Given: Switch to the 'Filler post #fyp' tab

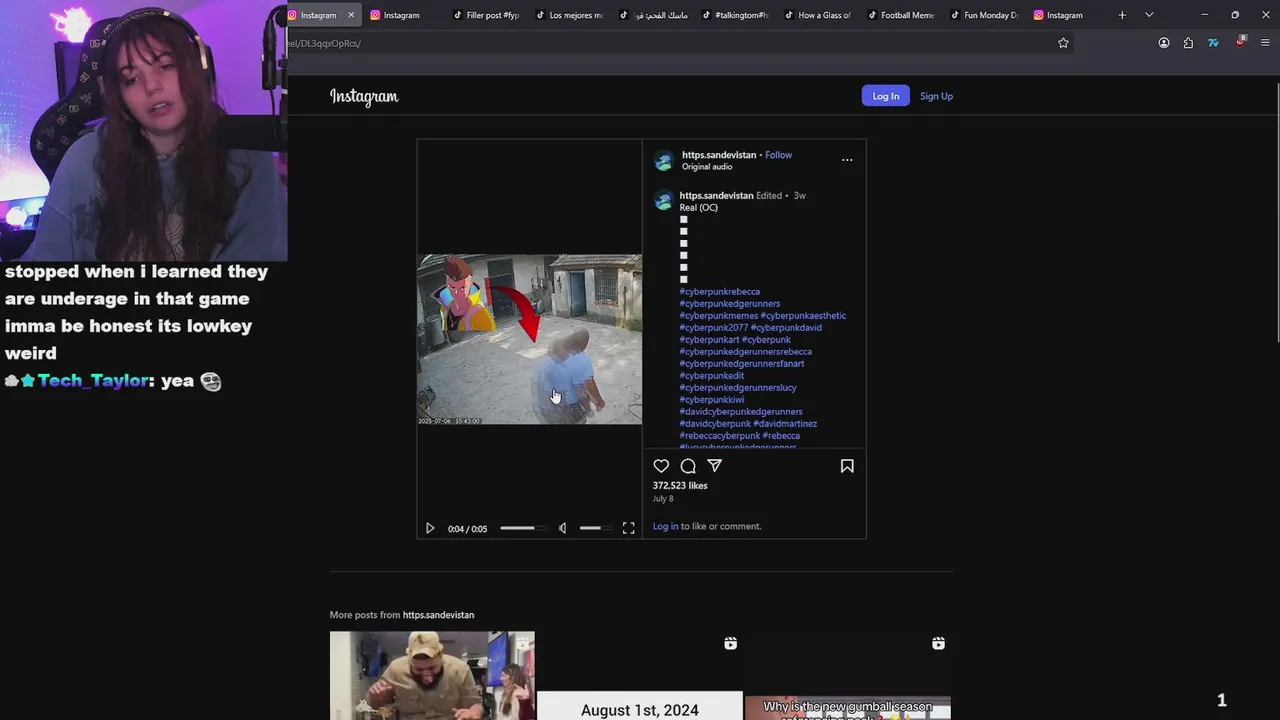Looking at the screenshot, I should [485, 15].
